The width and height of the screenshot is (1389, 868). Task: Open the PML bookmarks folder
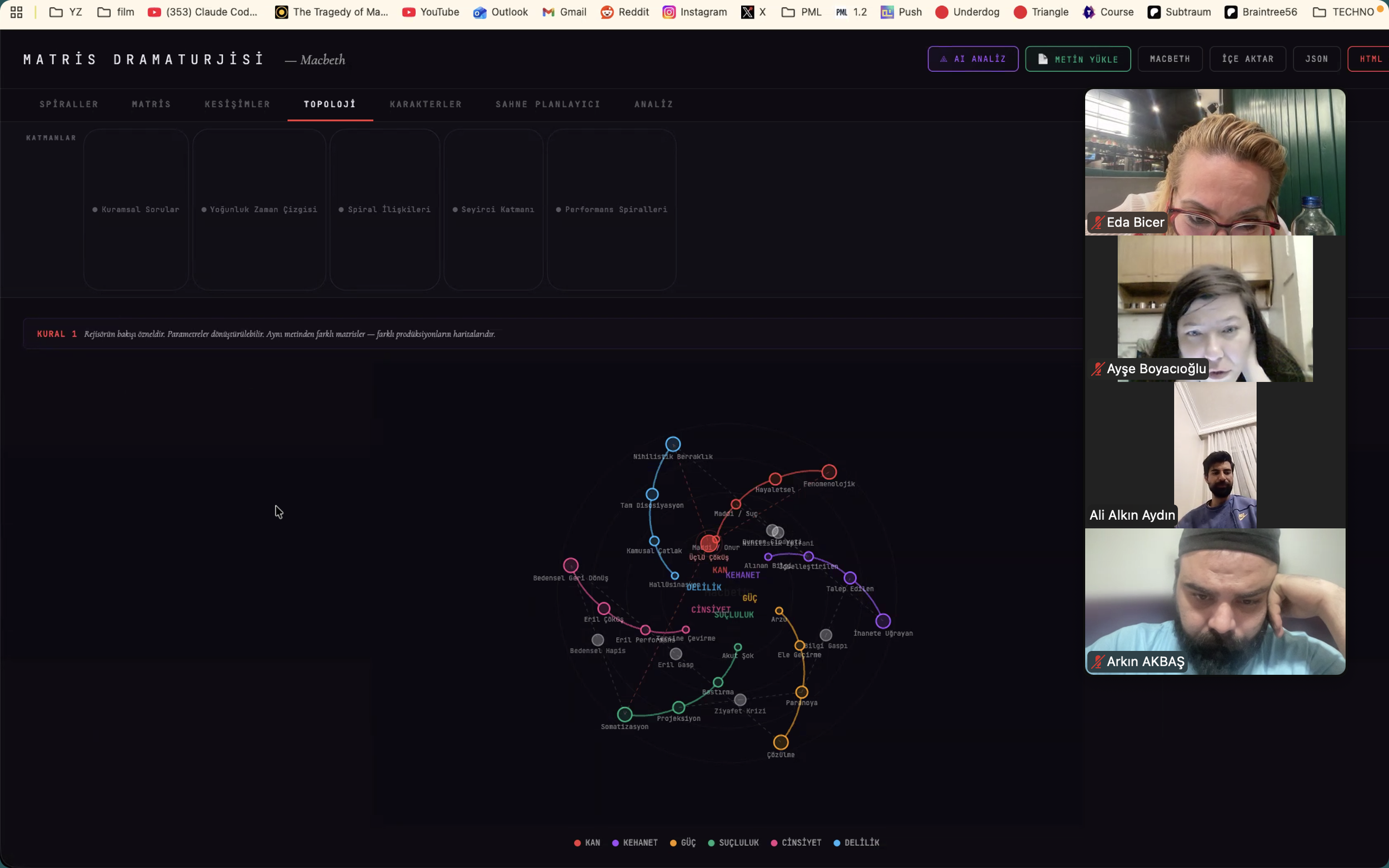pos(802,12)
